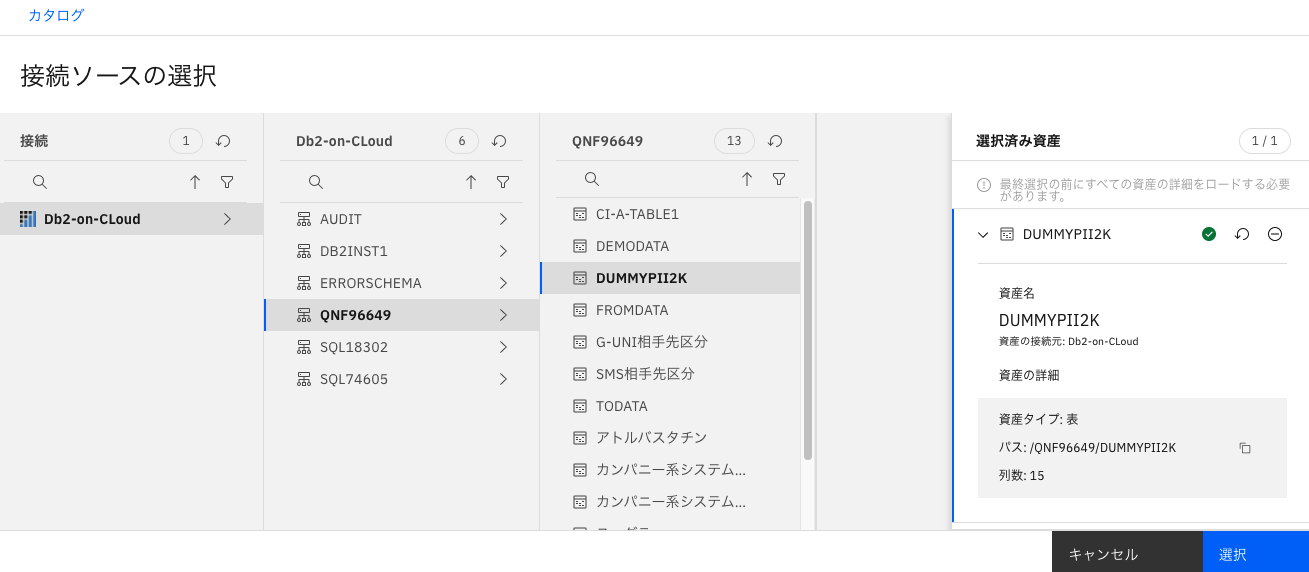The height and width of the screenshot is (572, 1309).
Task: Sort the QNF96649 table list
Action: (x=747, y=179)
